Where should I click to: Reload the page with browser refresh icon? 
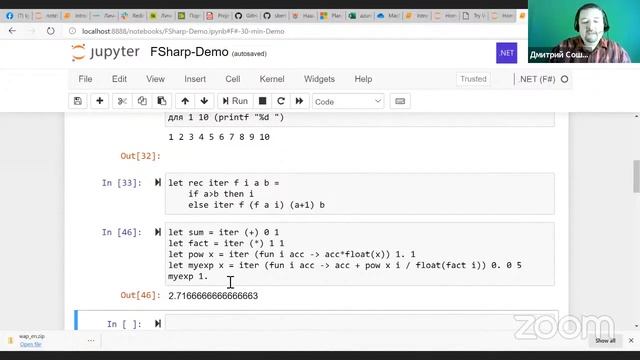50,31
